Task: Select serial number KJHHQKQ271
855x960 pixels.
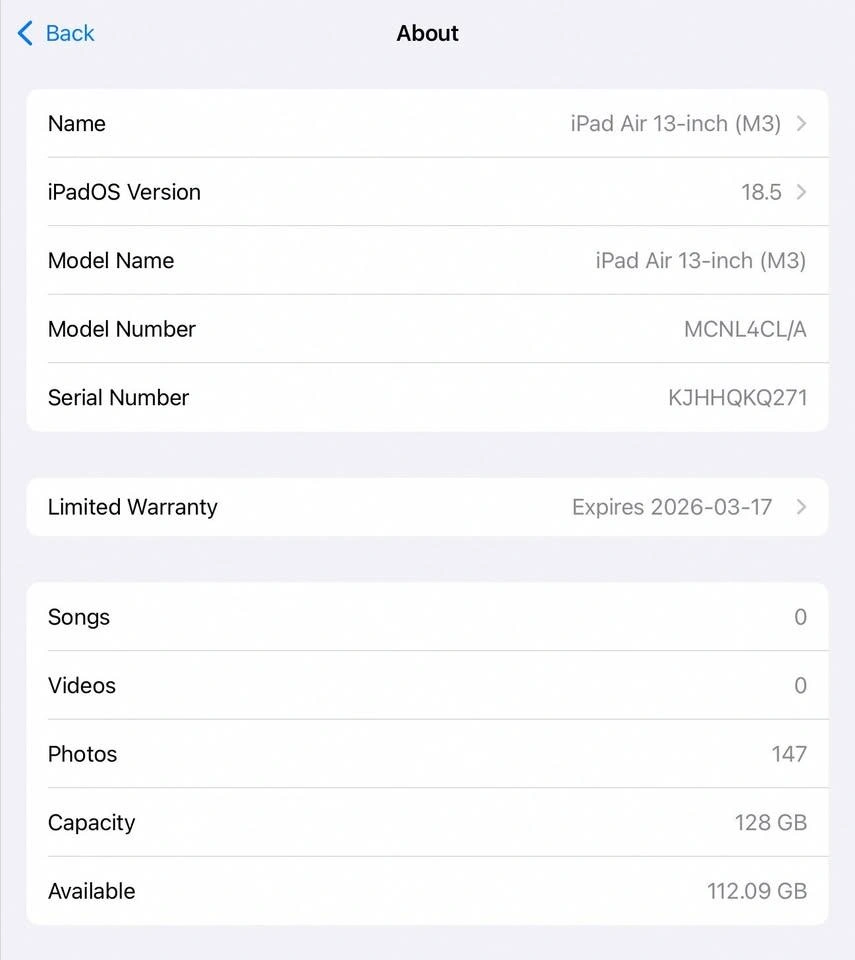Action: [x=737, y=398]
